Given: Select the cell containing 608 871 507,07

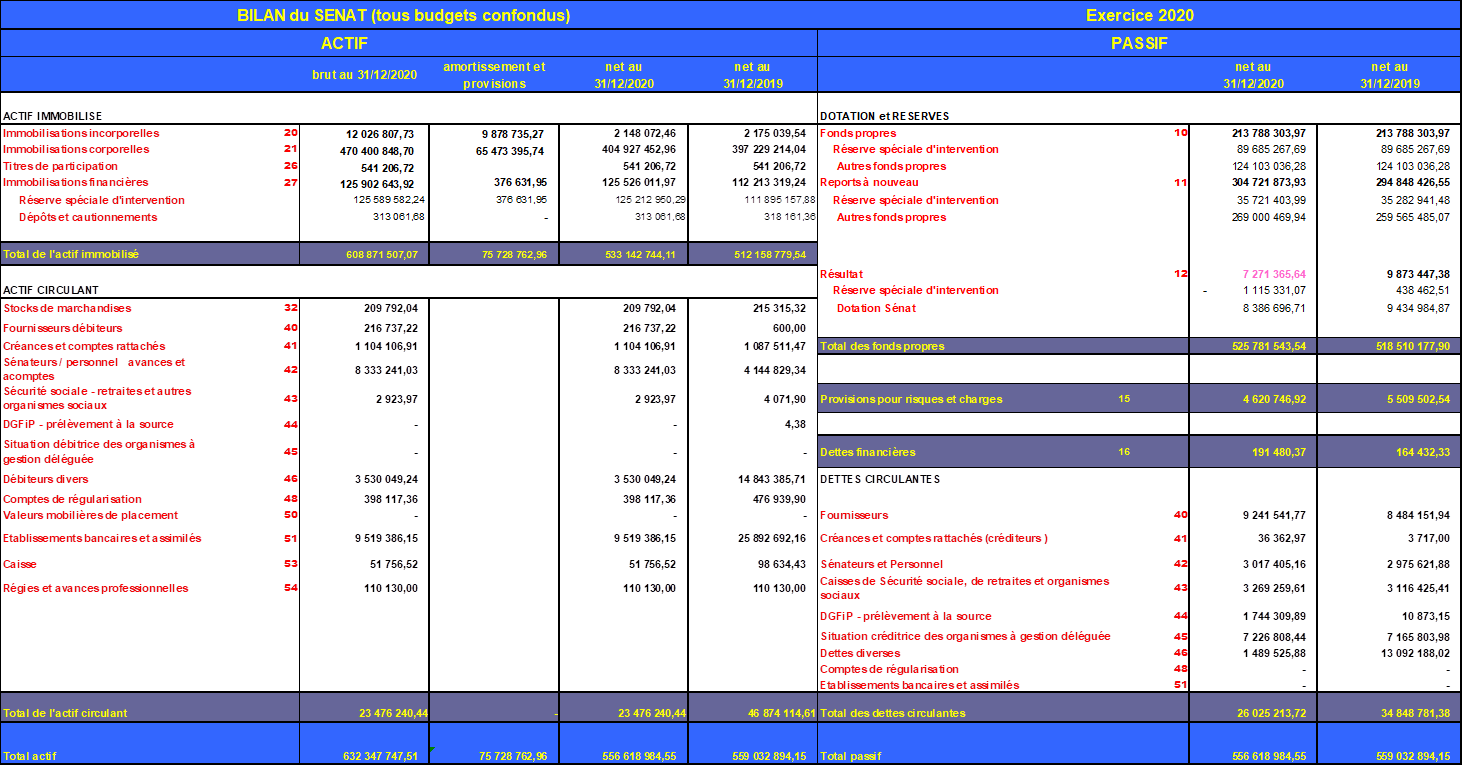Looking at the screenshot, I should tap(380, 255).
